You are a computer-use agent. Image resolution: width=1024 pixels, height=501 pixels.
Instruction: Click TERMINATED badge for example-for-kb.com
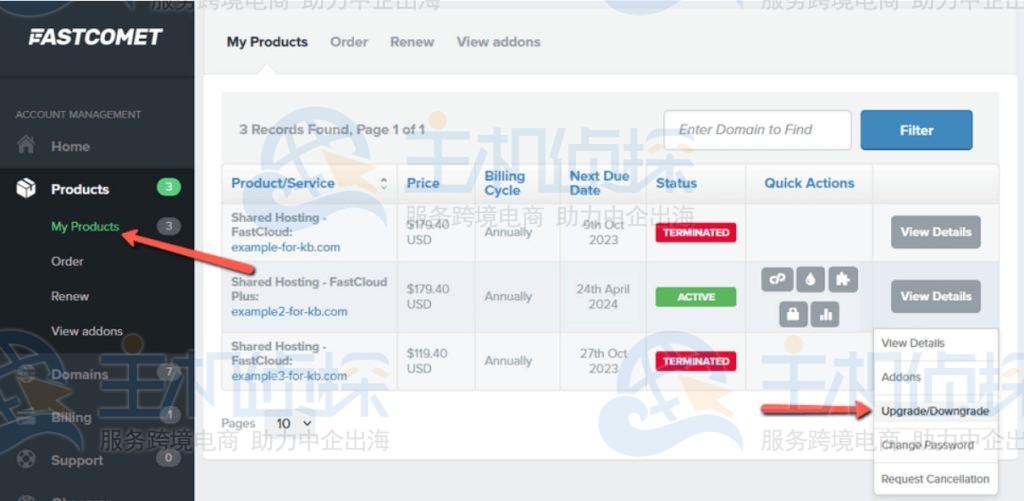pyautogui.click(x=696, y=233)
